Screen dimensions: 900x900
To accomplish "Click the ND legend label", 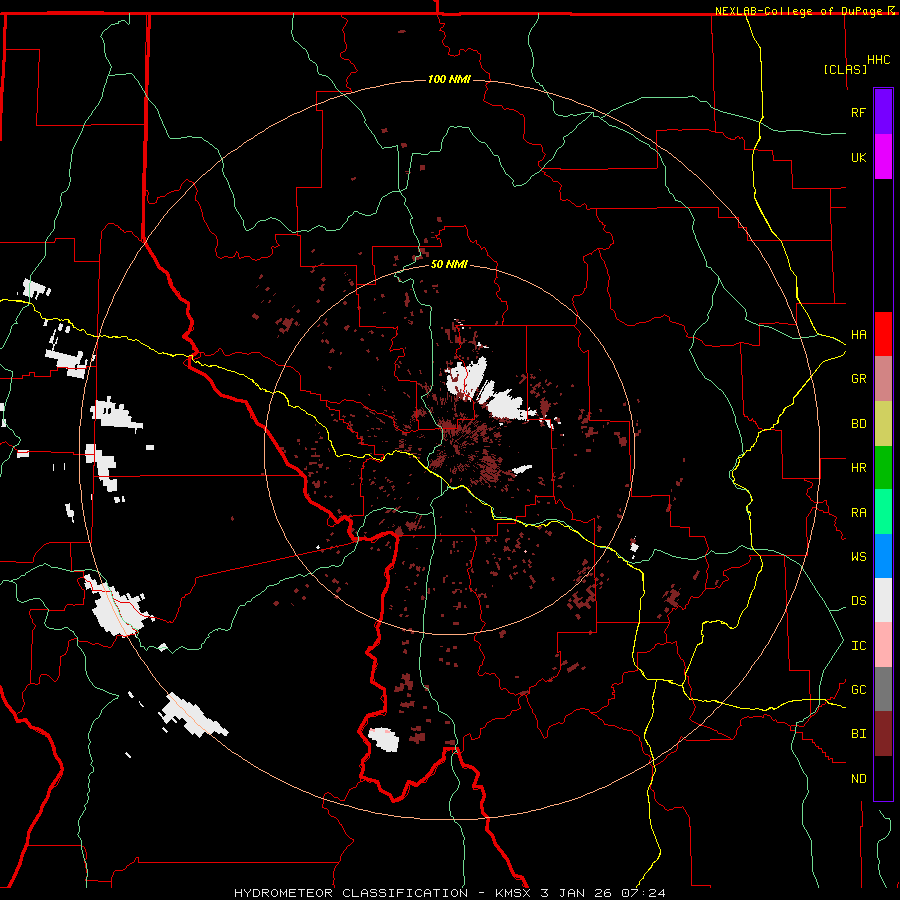I will tap(858, 779).
